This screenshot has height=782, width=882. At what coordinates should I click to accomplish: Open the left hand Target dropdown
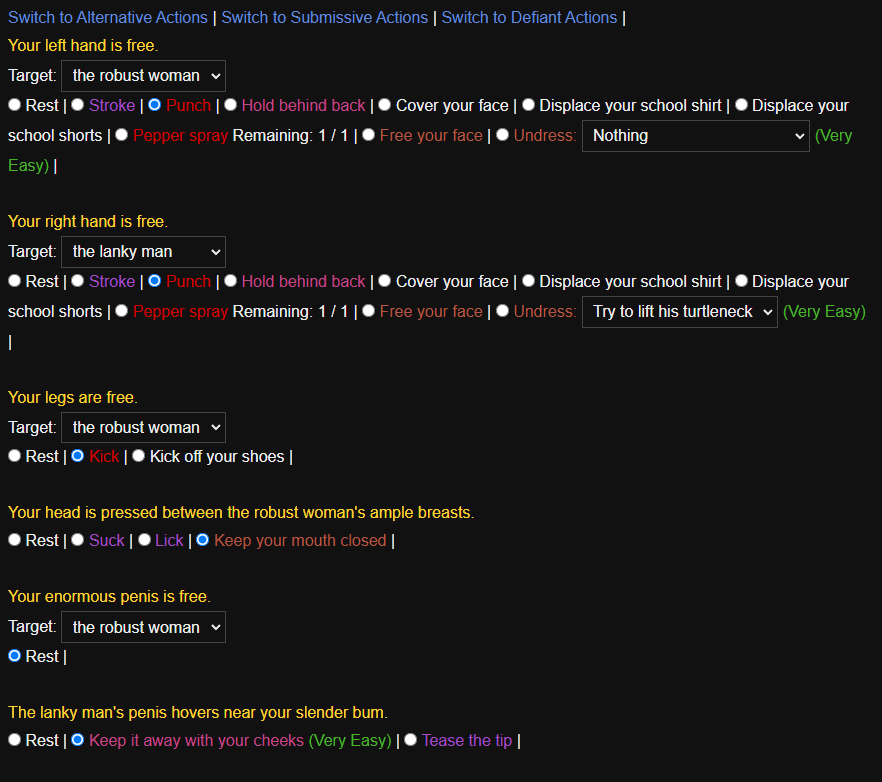coord(143,76)
